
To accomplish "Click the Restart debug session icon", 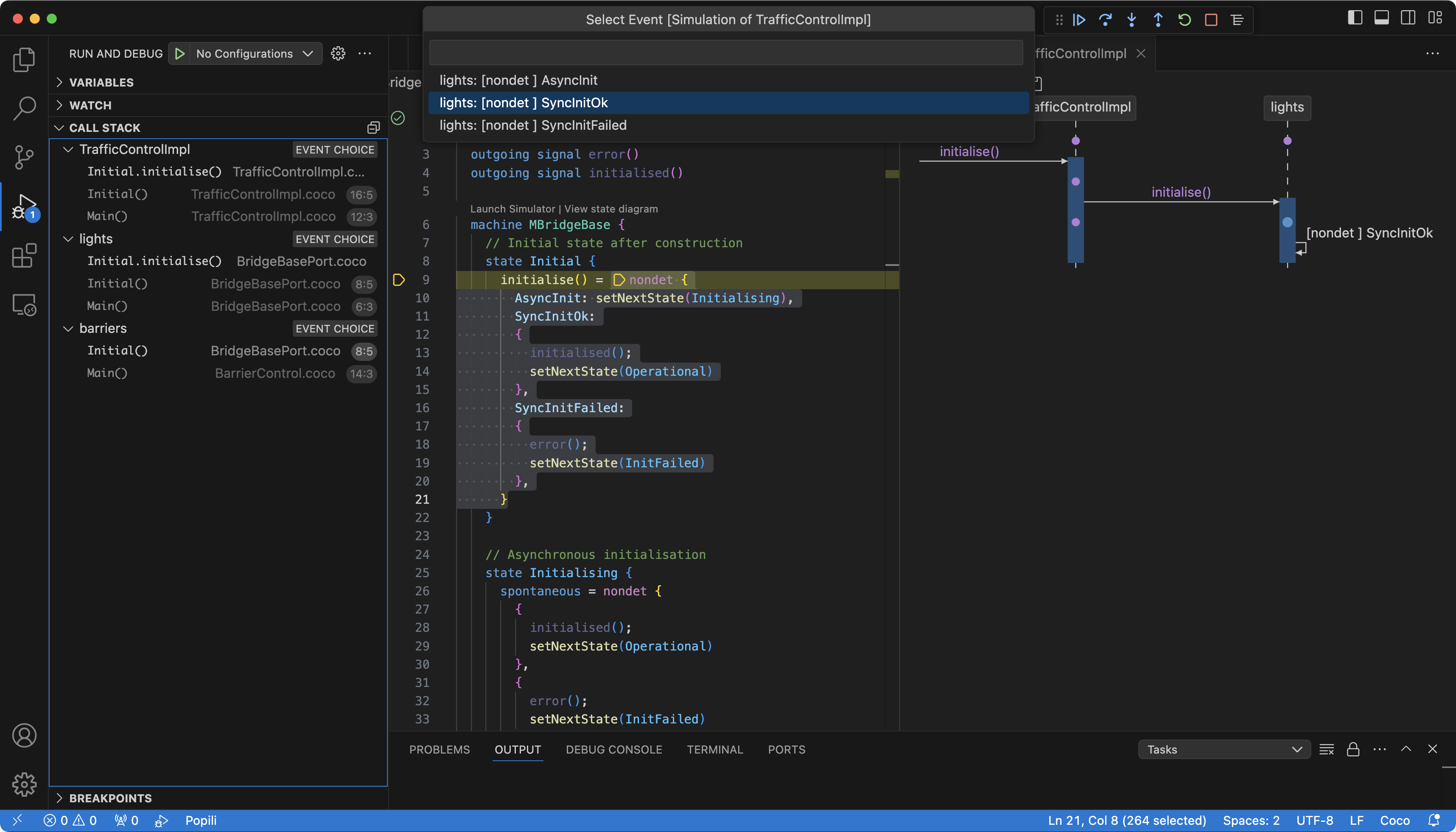I will (x=1184, y=20).
